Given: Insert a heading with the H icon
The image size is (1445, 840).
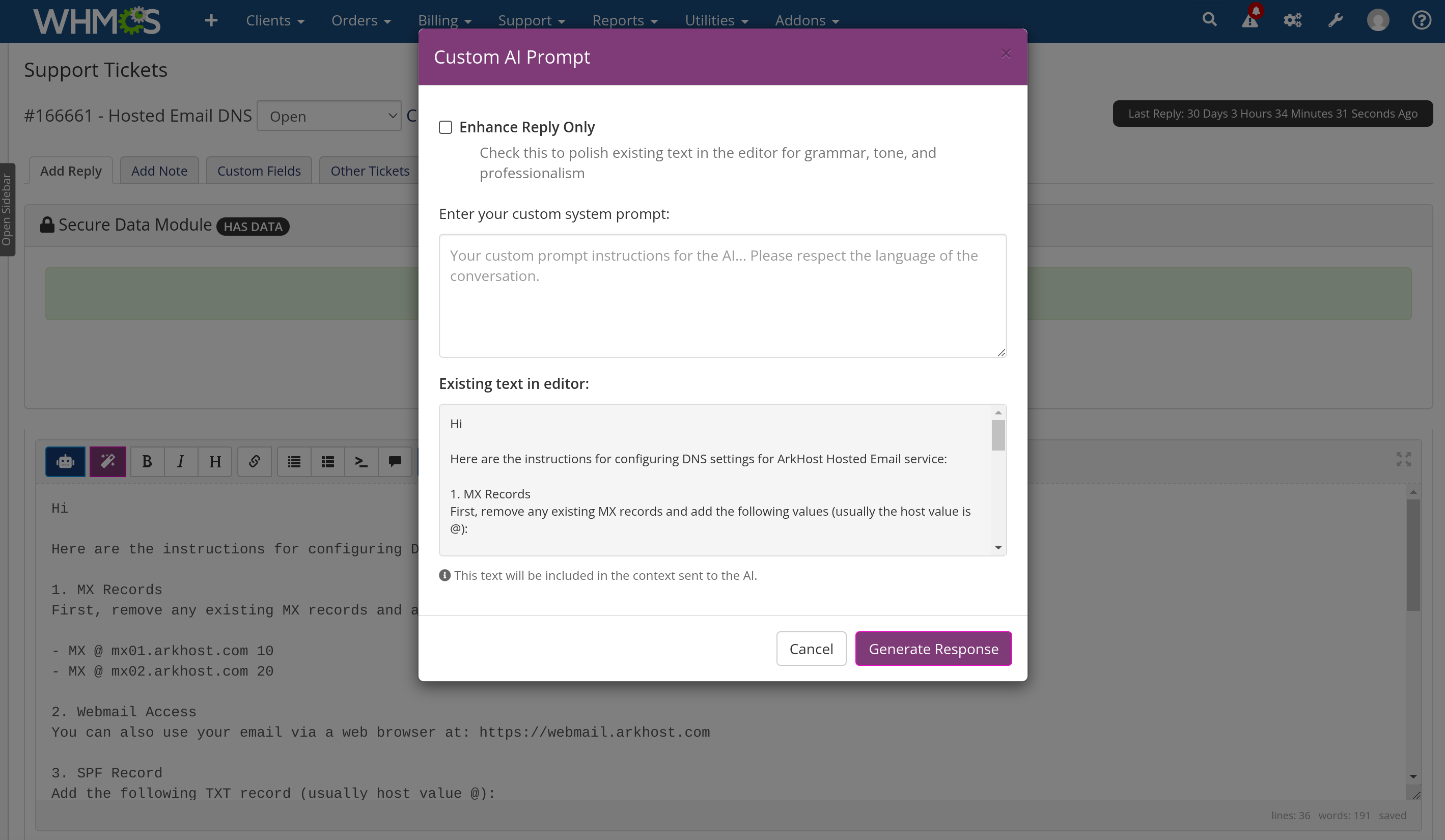Looking at the screenshot, I should 215,462.
